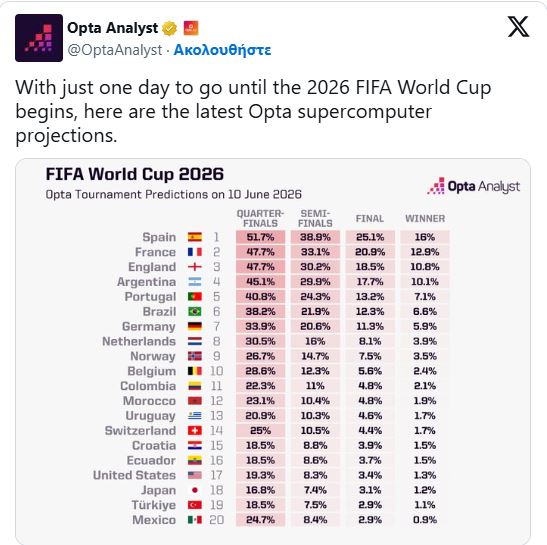Open the World Cup predictions image

click(273, 351)
